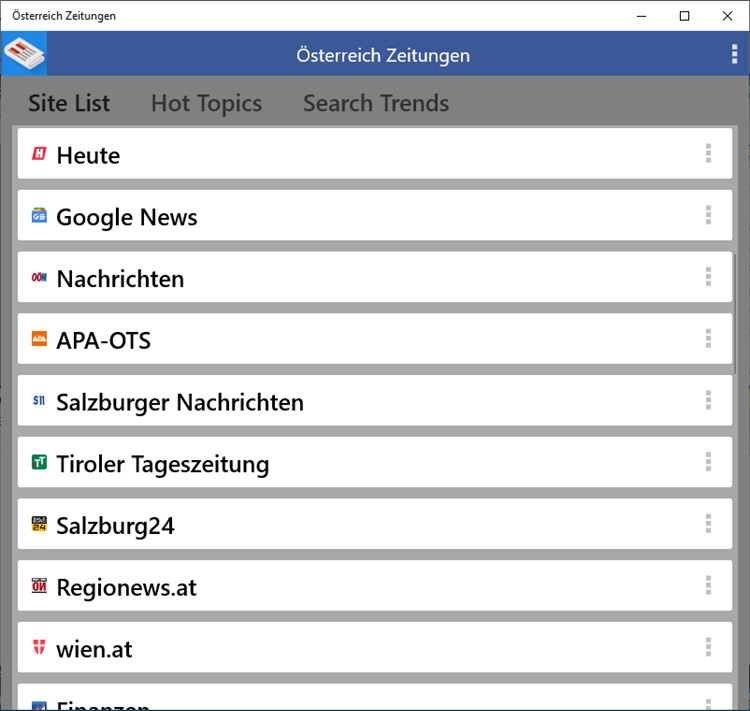Open options menu for Regionews.at row
750x711 pixels.
click(x=708, y=586)
